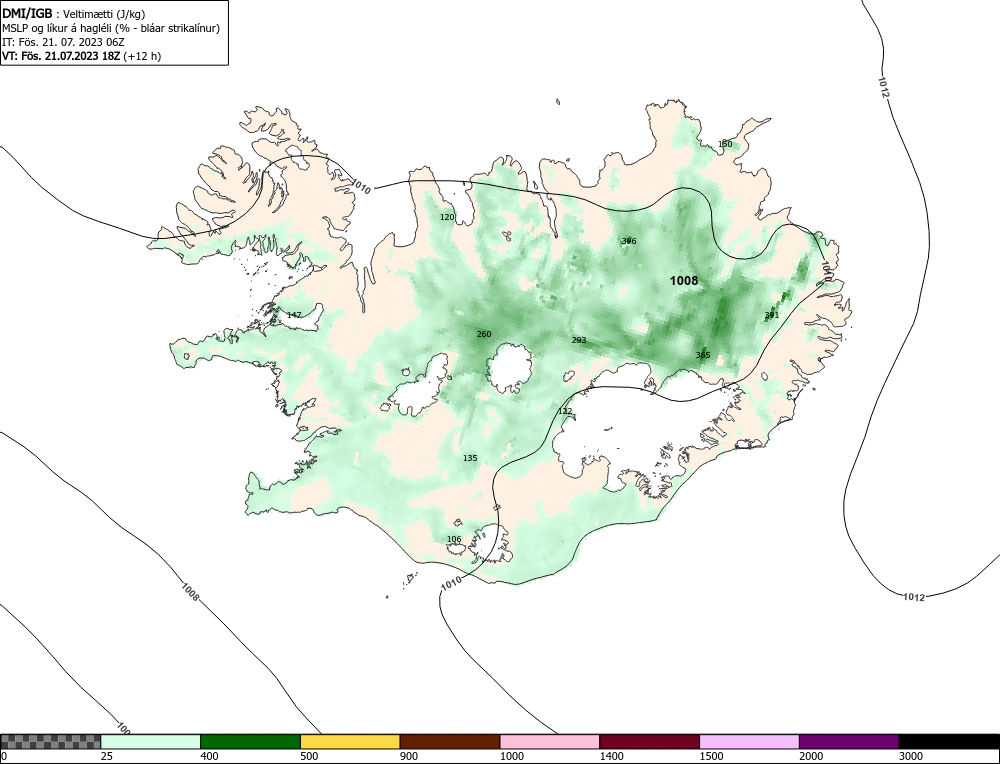Click the lavender 1500–2000 legend swatch
This screenshot has height=764, width=1000.
click(x=749, y=741)
